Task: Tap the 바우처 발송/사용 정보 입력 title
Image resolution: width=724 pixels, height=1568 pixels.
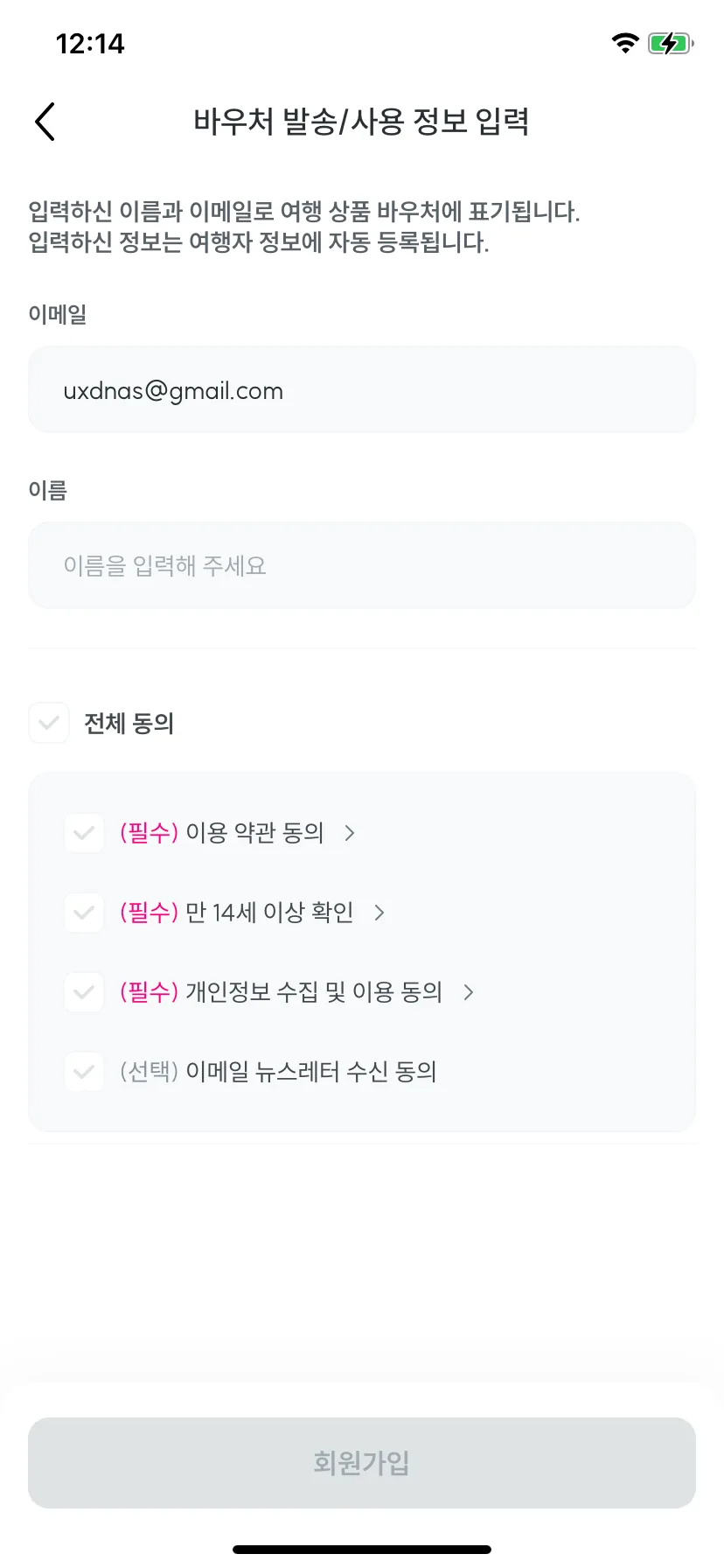Action: [361, 121]
